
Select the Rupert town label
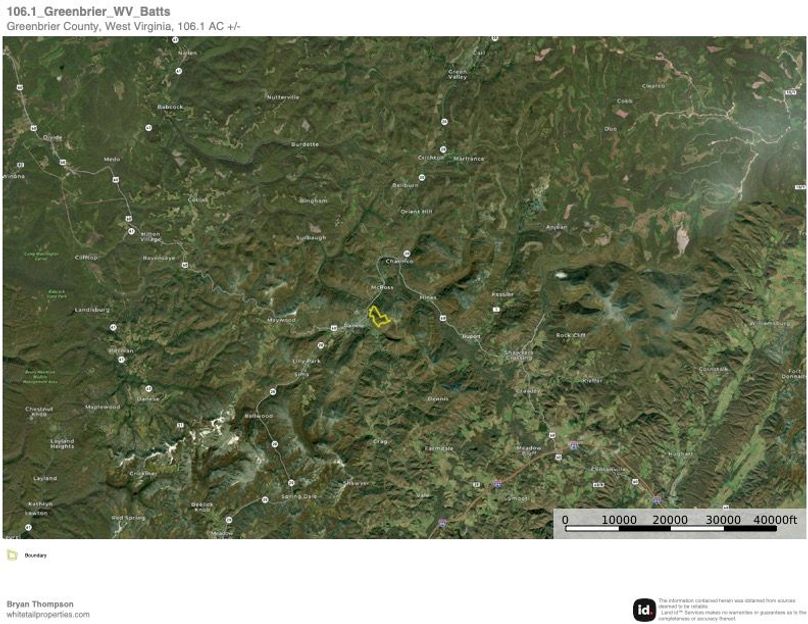click(472, 335)
